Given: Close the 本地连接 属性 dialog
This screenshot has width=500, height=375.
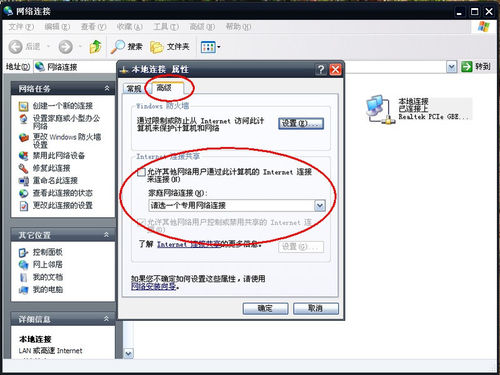Looking at the screenshot, I should point(335,69).
